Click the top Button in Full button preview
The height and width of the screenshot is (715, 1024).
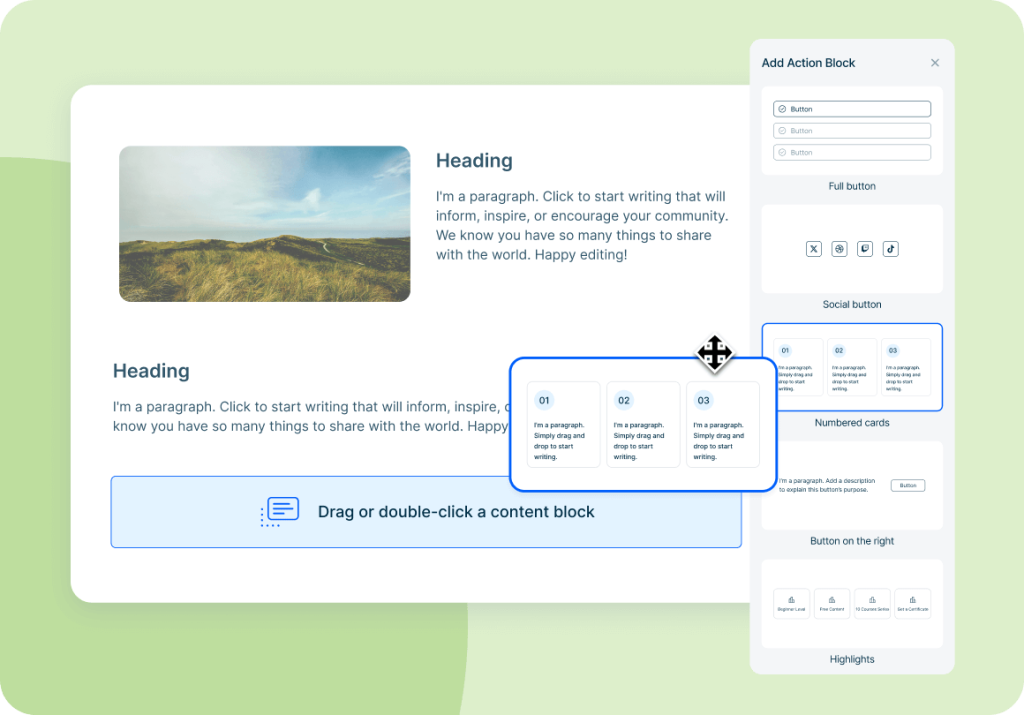852,109
